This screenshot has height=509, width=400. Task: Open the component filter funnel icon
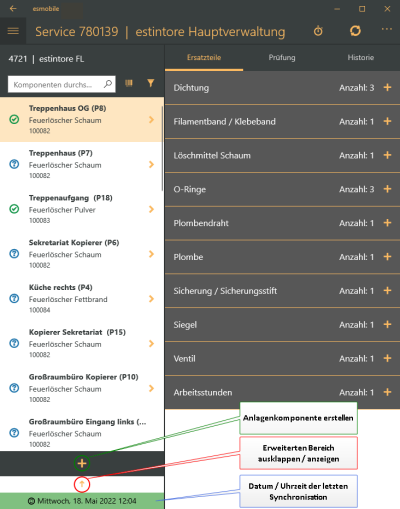point(151,83)
